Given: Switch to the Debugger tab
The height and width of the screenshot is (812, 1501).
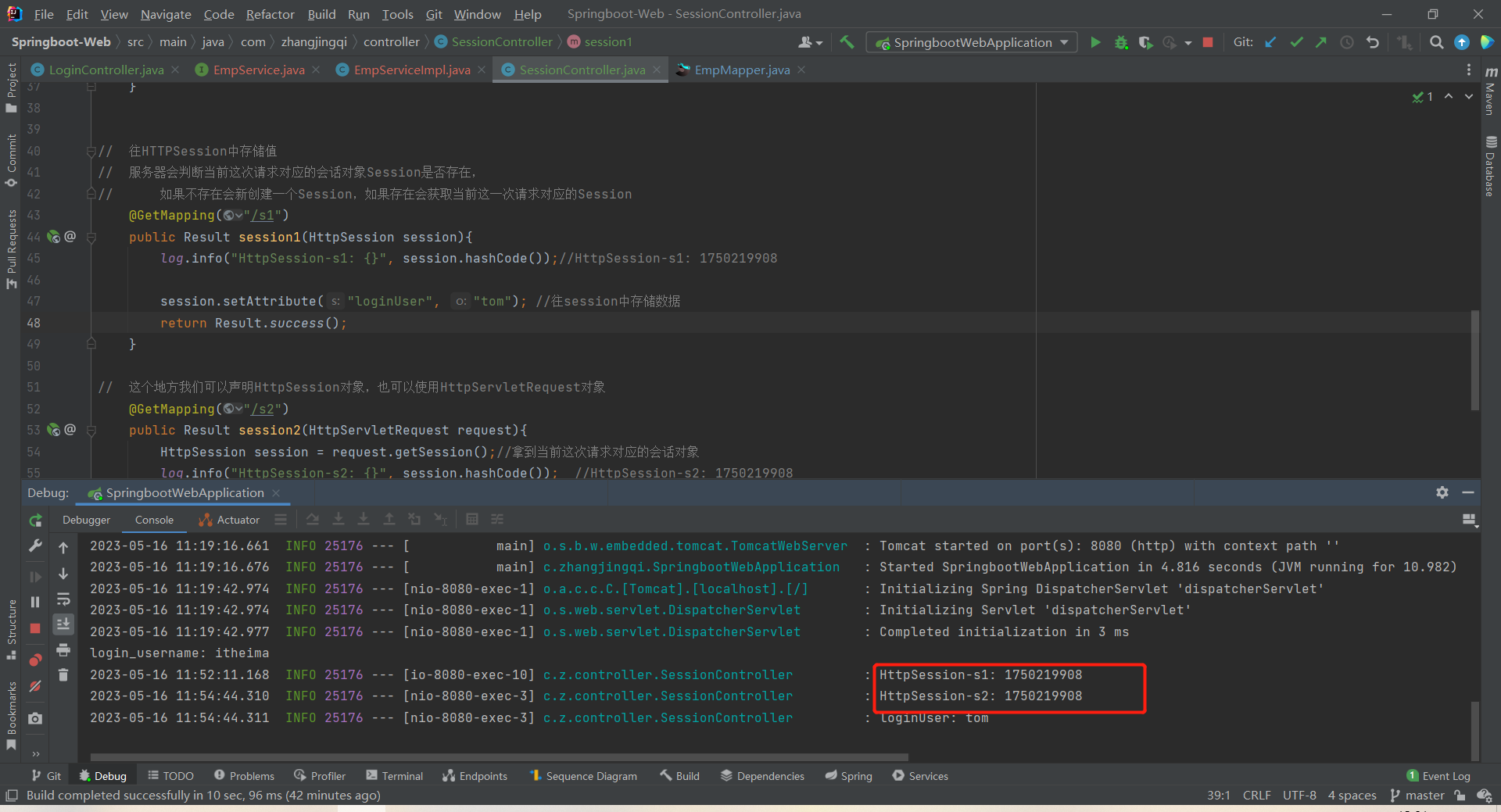Looking at the screenshot, I should (x=86, y=520).
